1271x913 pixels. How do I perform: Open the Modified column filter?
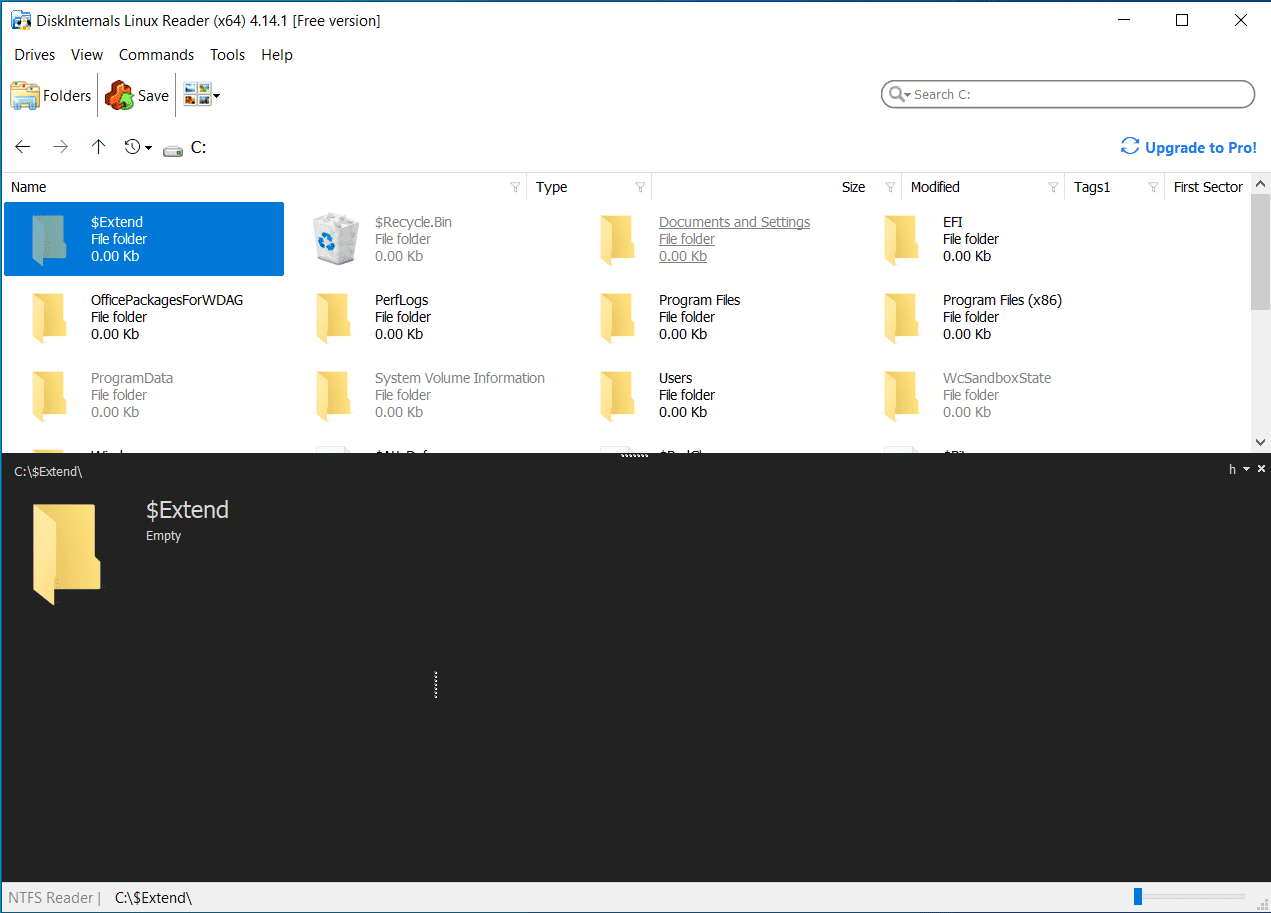tap(1053, 187)
